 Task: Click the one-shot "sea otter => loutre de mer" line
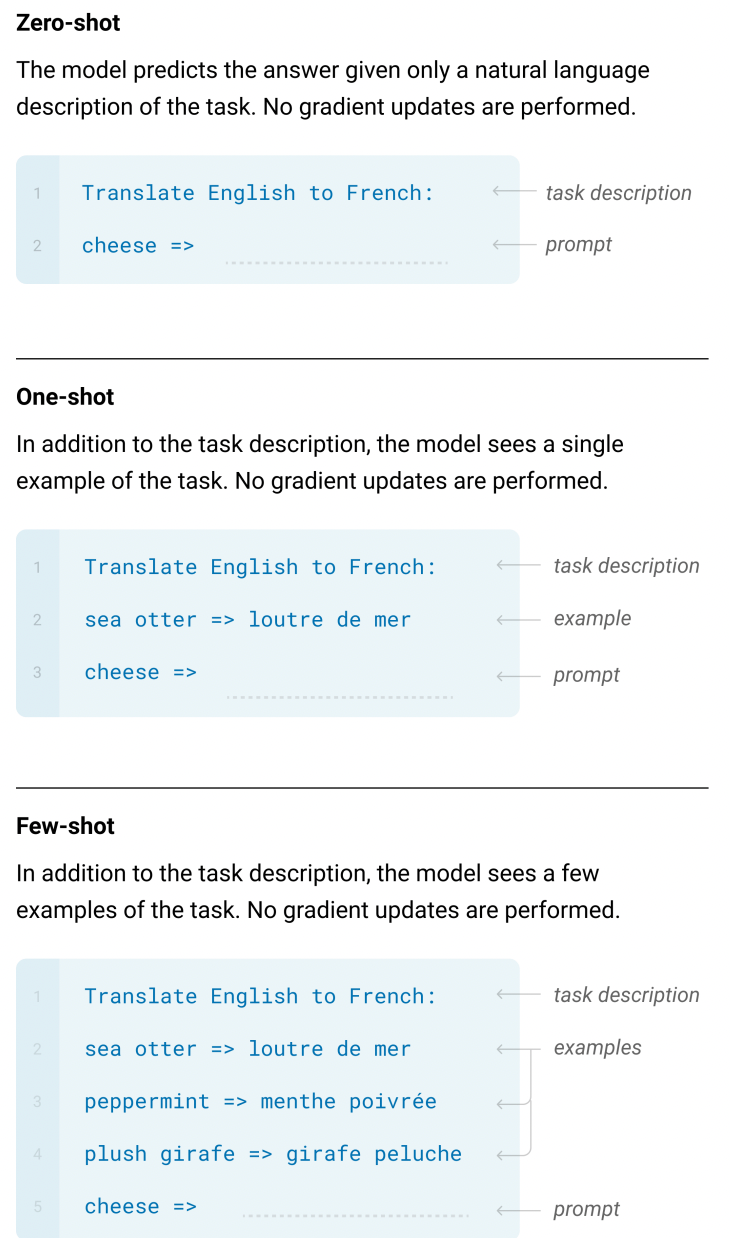pyautogui.click(x=248, y=620)
